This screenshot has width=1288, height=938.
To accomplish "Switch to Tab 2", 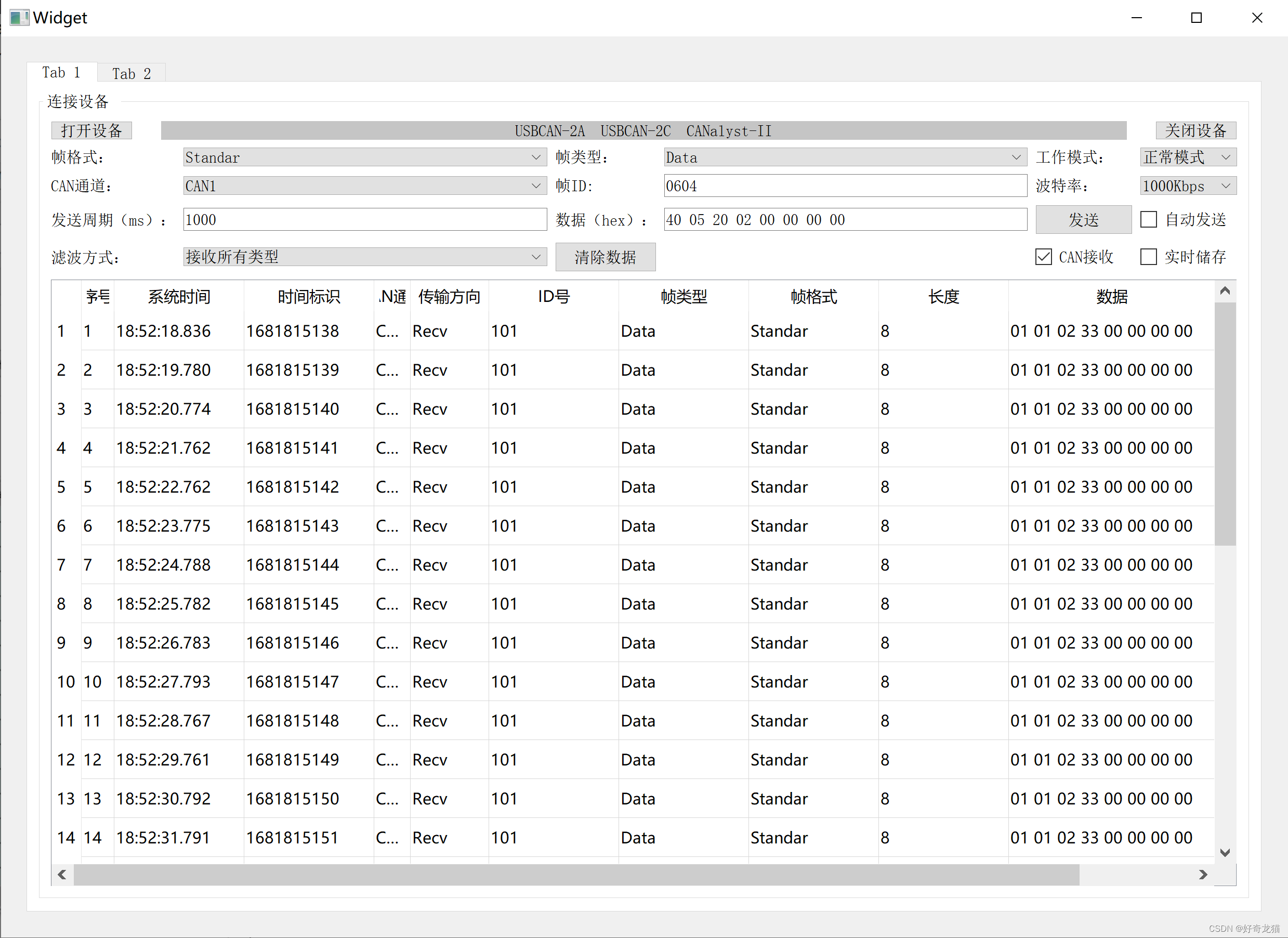I will [131, 74].
